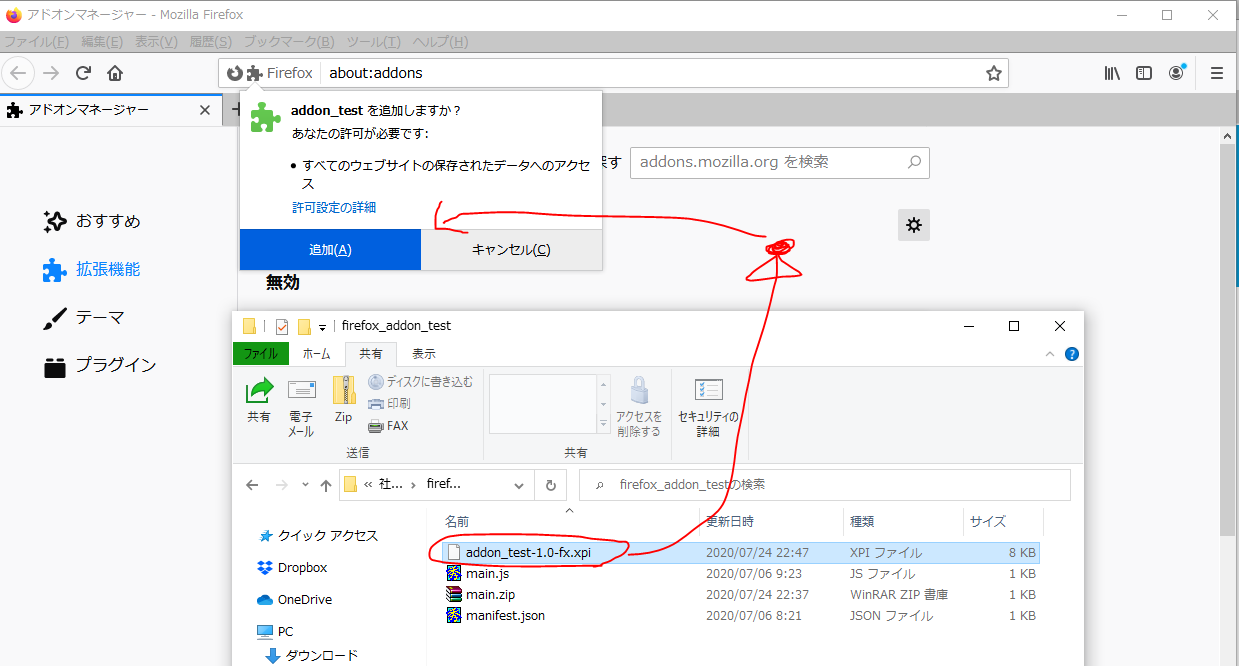The height and width of the screenshot is (666, 1239).
Task: Click the properties icon in Explorer's quick access toolbar
Action: point(281,326)
